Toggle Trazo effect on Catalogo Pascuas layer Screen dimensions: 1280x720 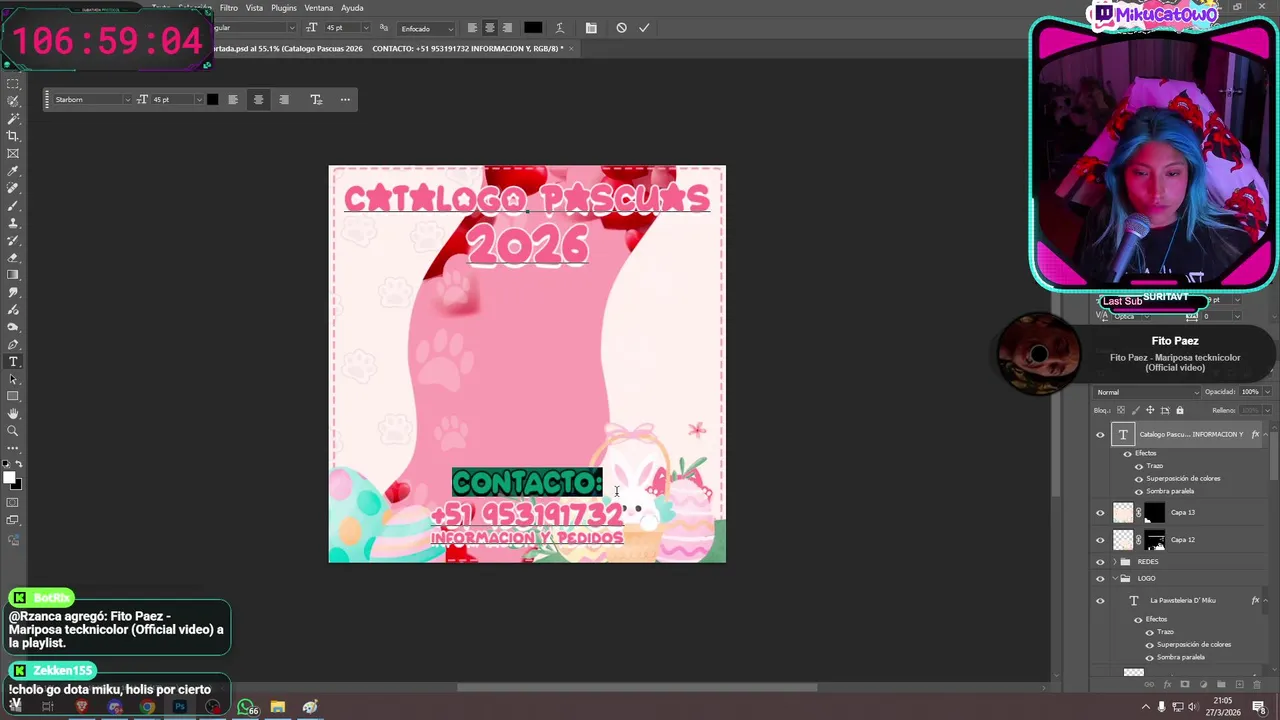pos(1138,466)
